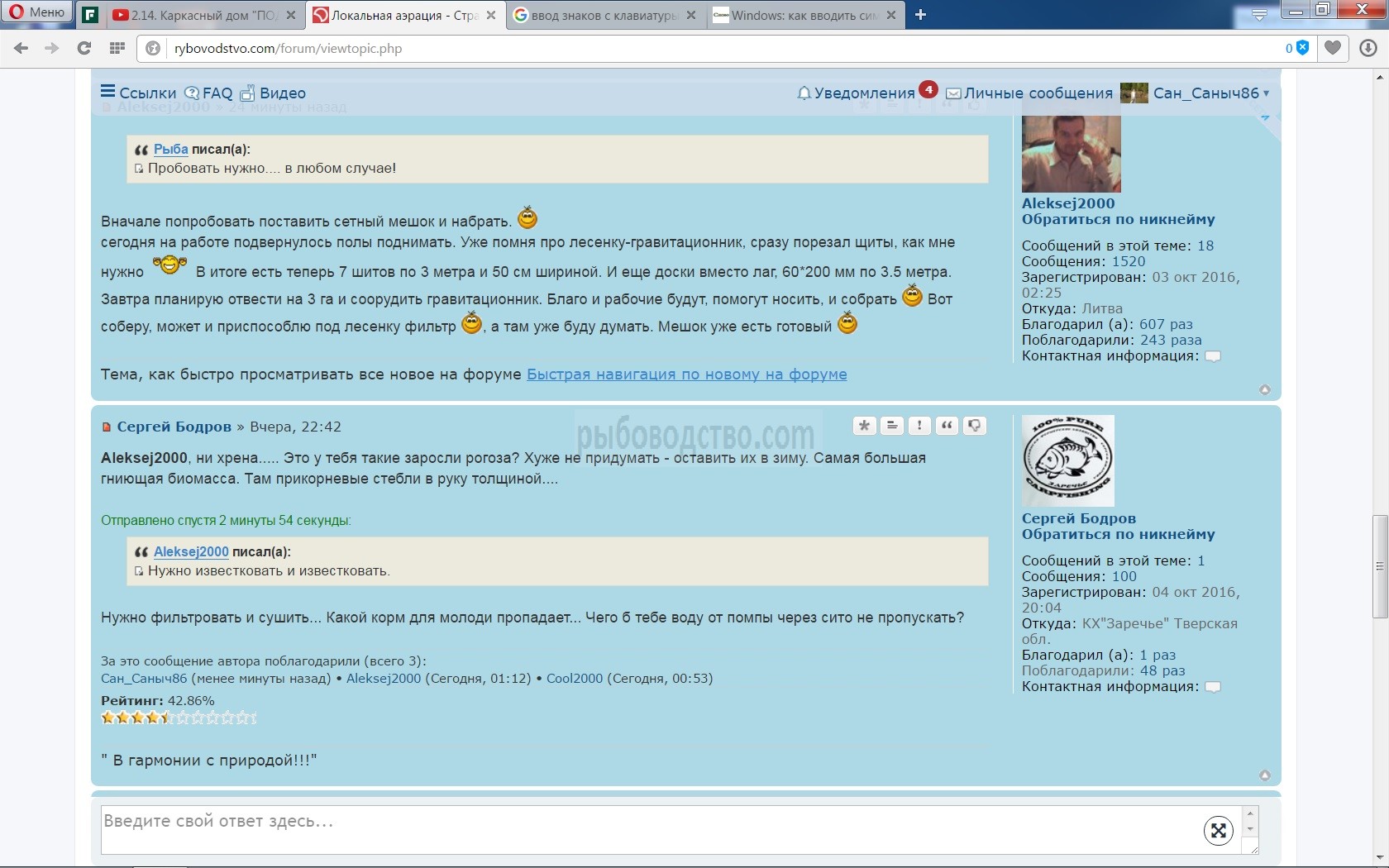Add page to bookmarks heart icon

(1333, 48)
